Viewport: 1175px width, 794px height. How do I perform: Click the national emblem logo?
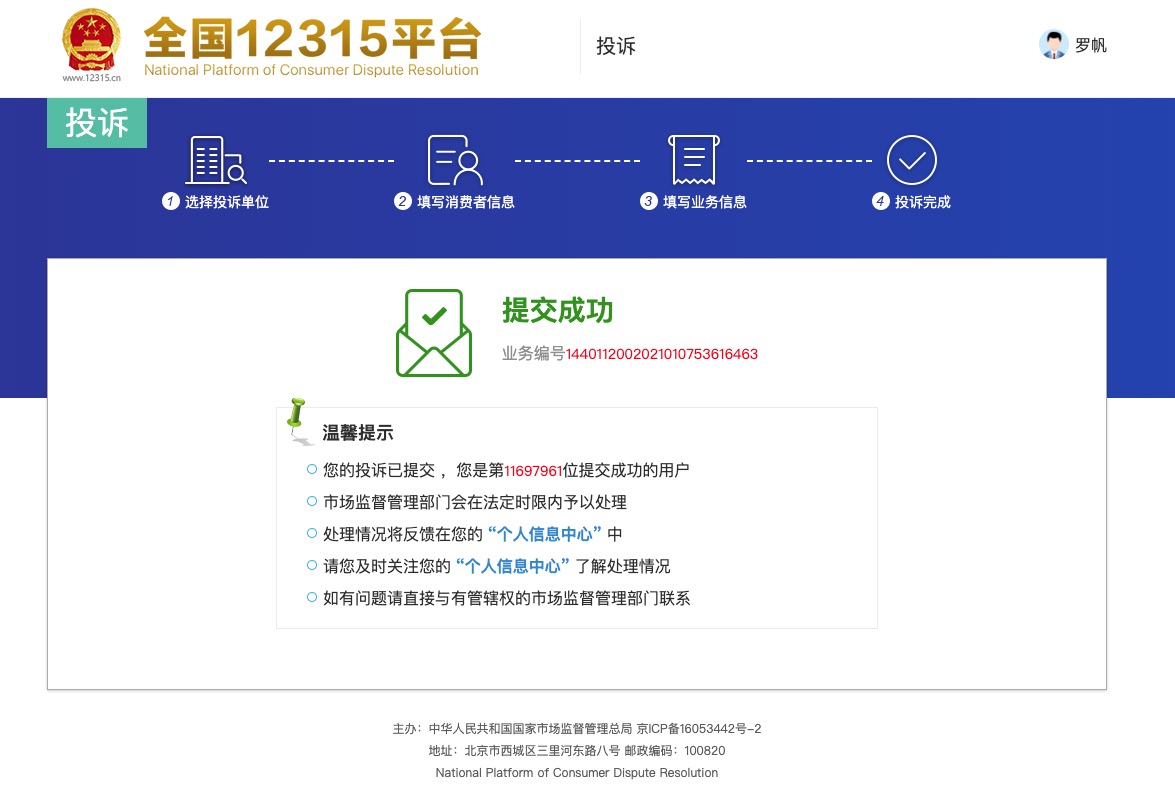(x=91, y=40)
